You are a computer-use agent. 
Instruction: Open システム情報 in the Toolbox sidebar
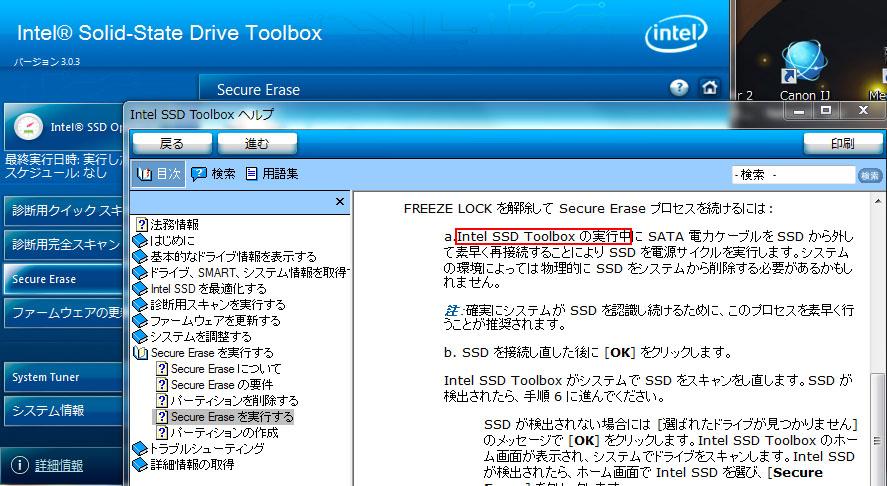pos(63,411)
